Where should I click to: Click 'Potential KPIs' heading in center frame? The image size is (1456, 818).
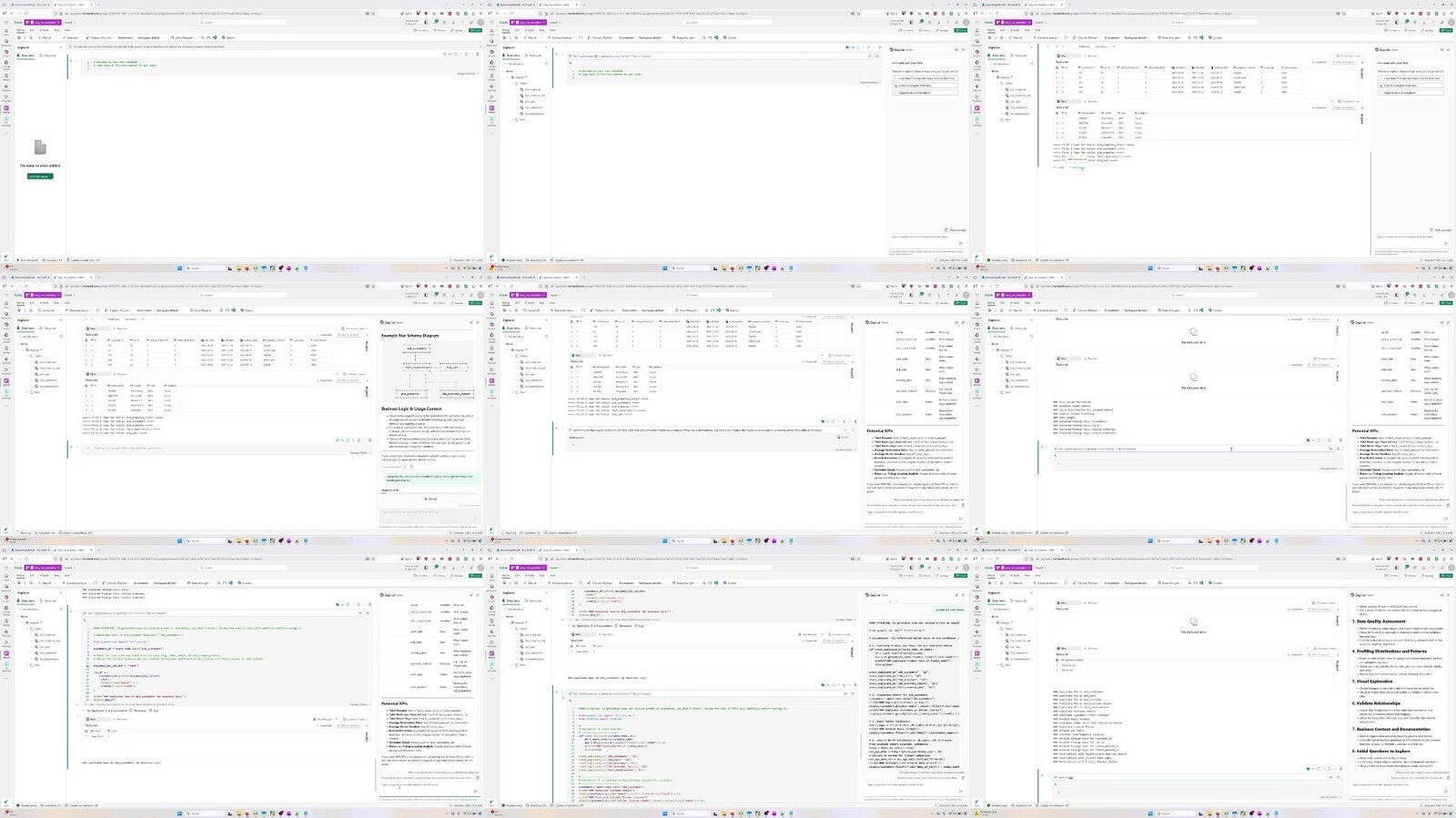pyautogui.click(x=880, y=431)
